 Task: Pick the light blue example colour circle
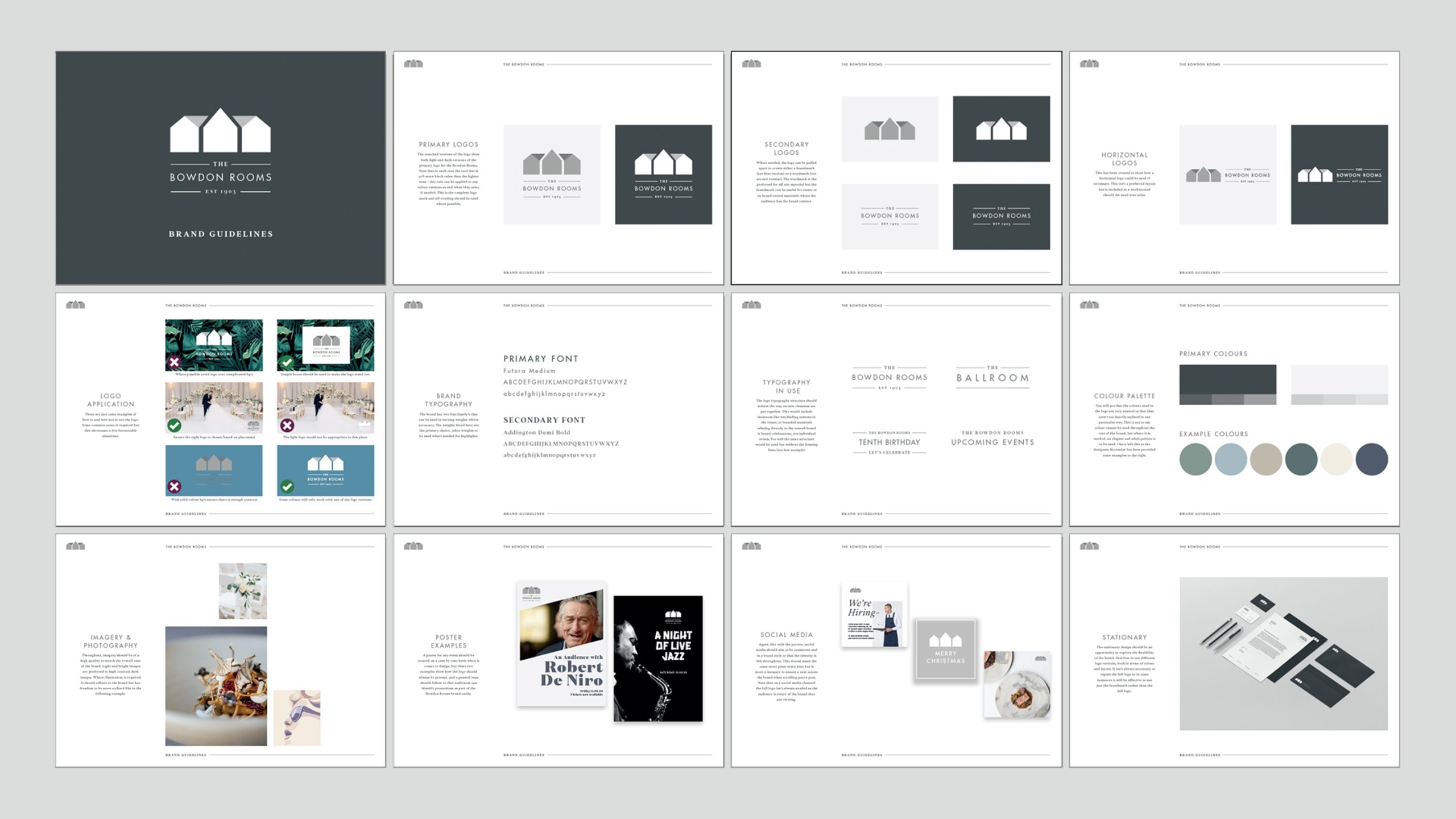coord(1231,459)
